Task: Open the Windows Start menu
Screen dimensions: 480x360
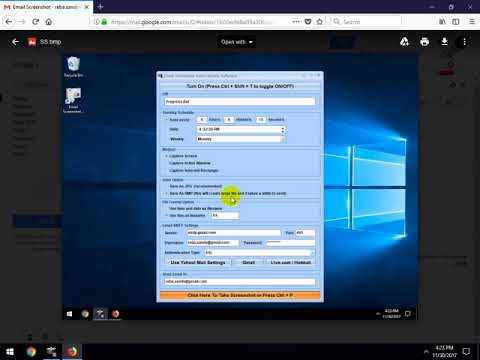Action: click(10, 352)
